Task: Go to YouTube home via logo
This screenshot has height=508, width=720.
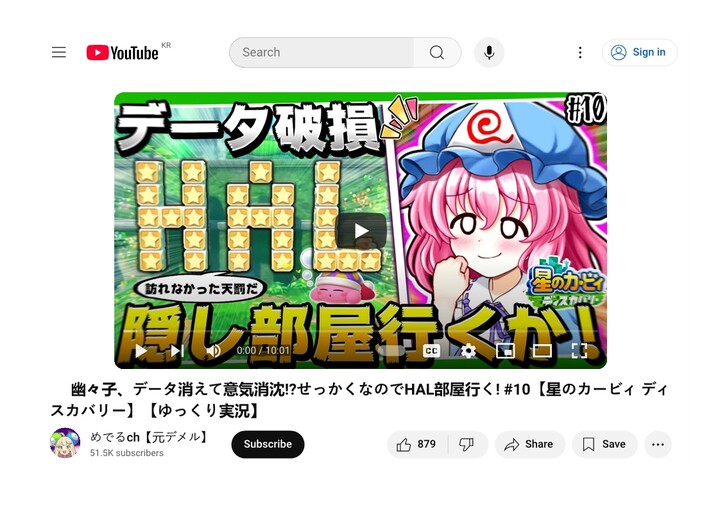Action: (123, 52)
